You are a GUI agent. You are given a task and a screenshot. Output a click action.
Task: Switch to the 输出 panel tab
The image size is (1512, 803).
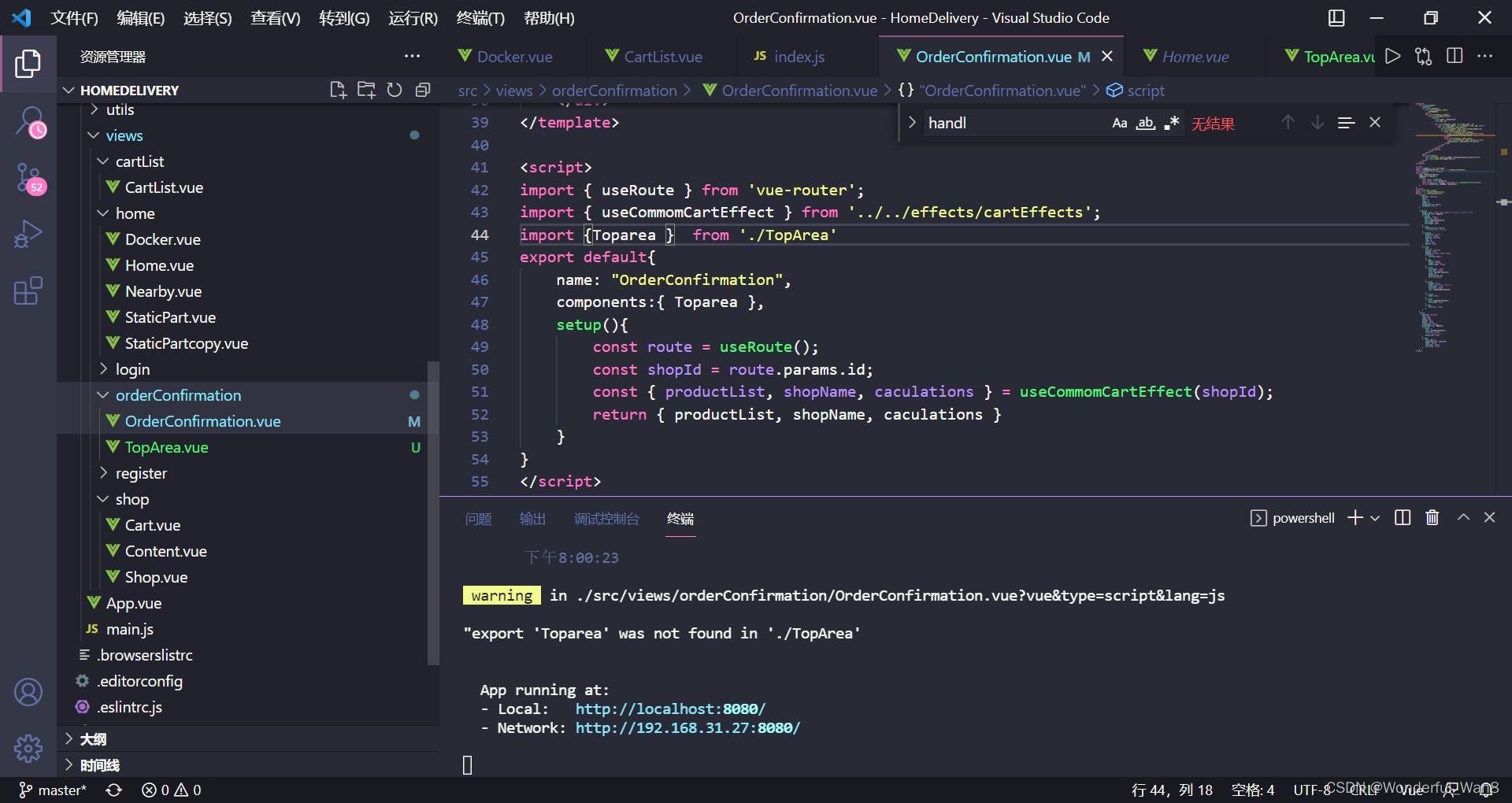tap(532, 519)
